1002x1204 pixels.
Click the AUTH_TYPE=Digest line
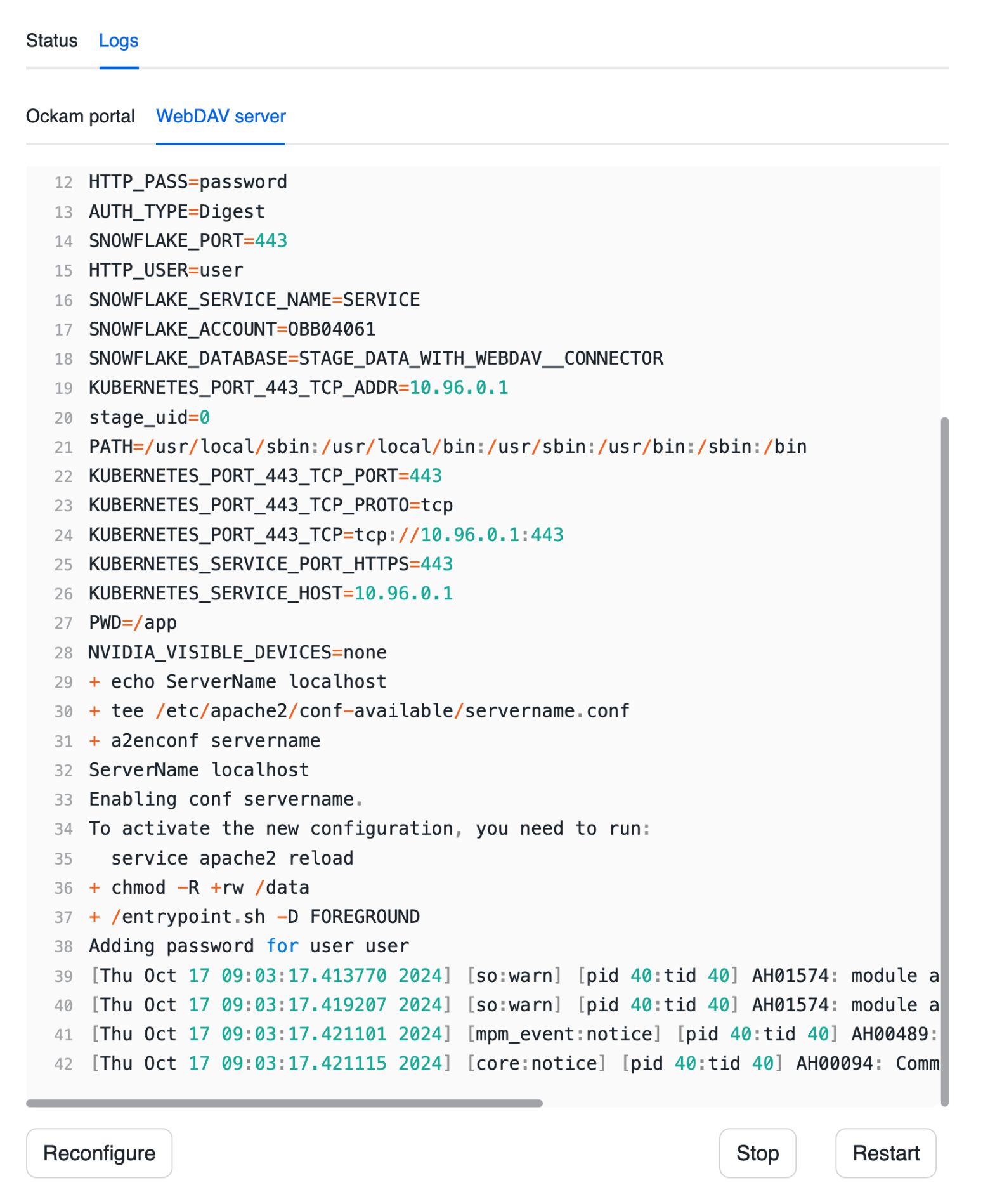176,211
